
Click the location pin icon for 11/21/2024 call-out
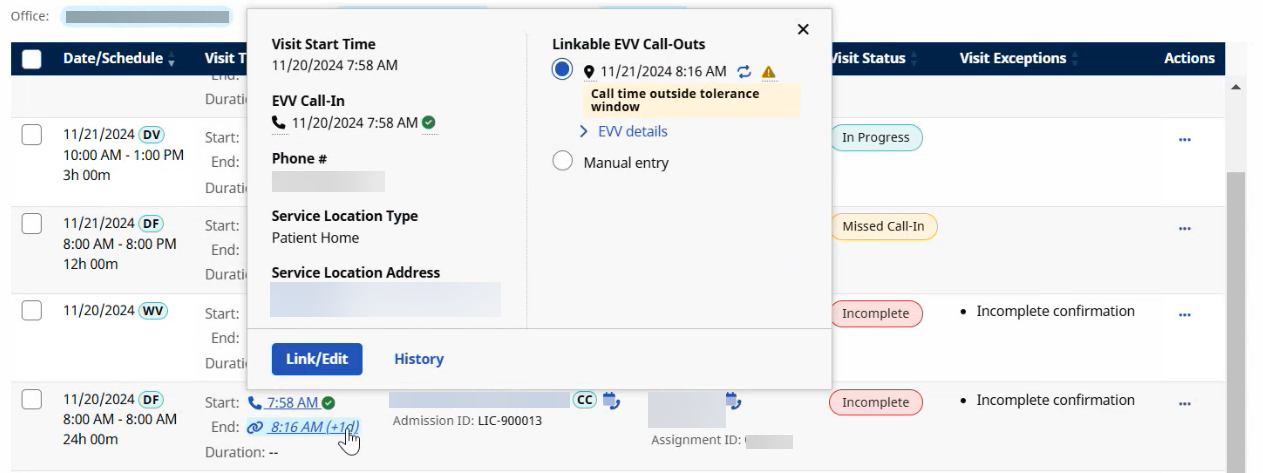point(589,72)
